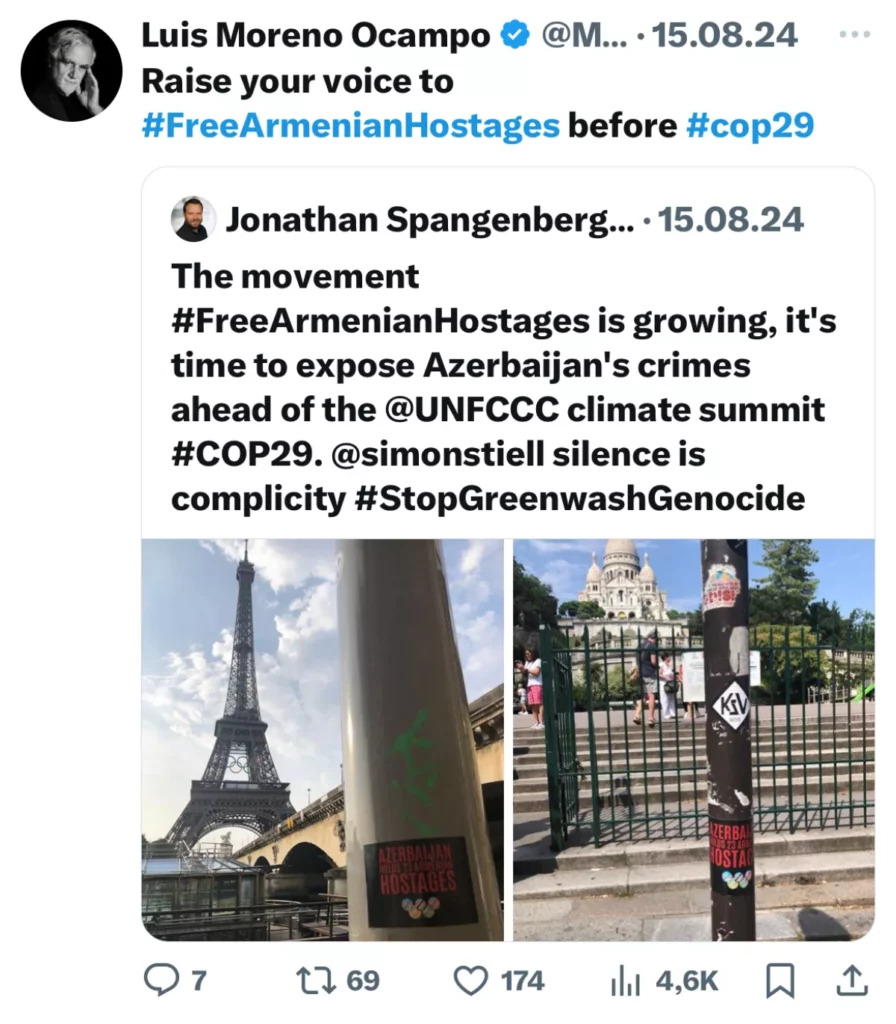Open Luis Moreno Ocampo's profile picture

(71, 71)
